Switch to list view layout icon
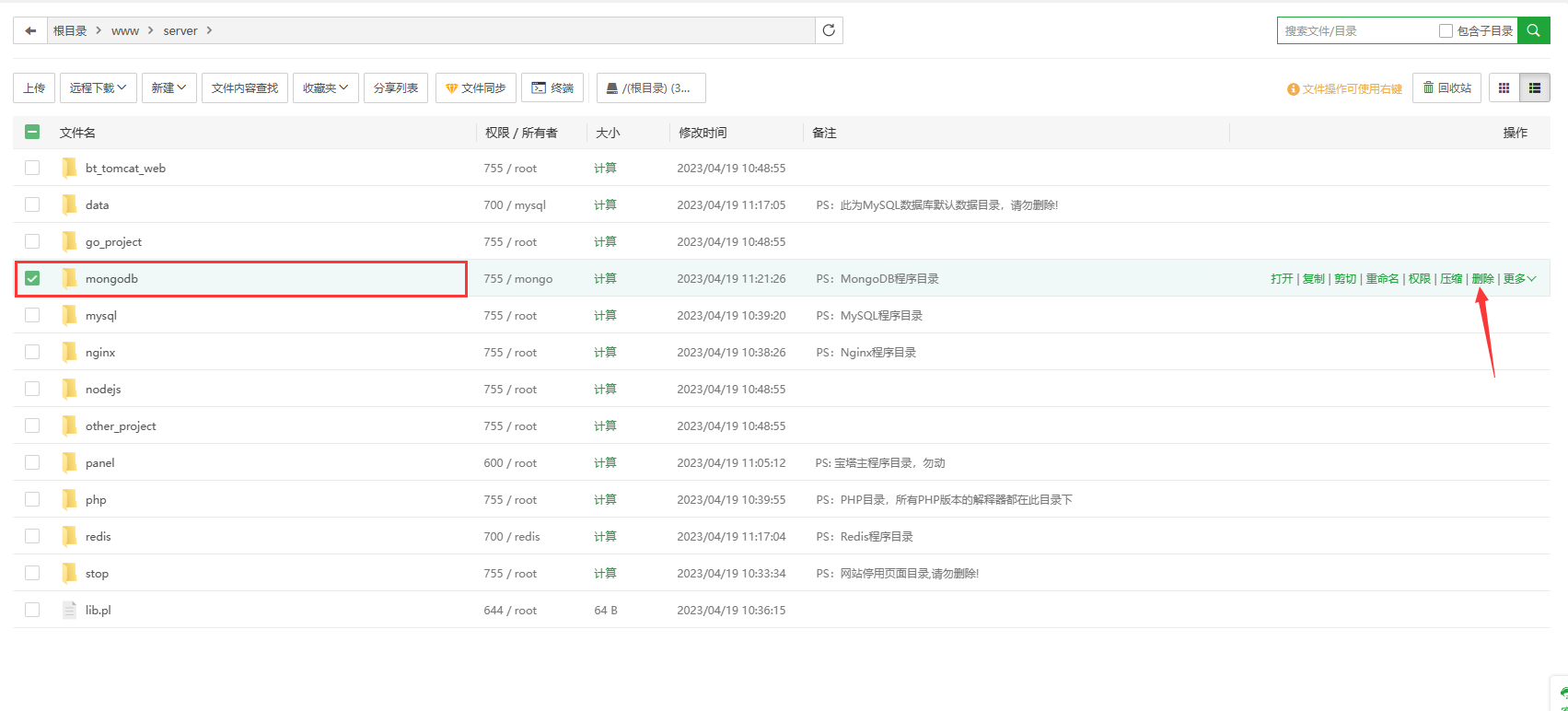The width and height of the screenshot is (1568, 711). pyautogui.click(x=1534, y=88)
